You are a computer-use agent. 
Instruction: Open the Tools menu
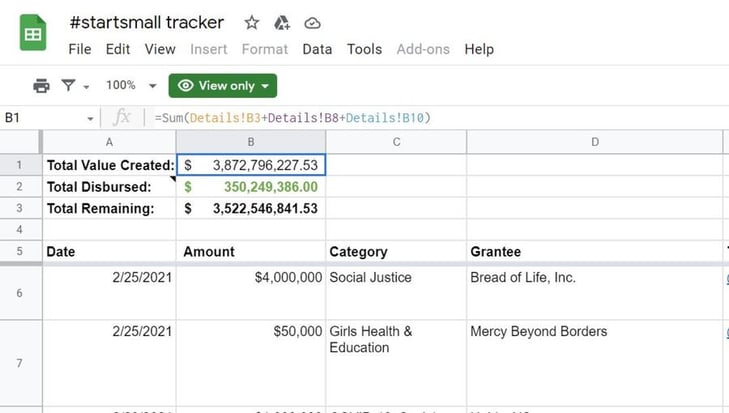(x=364, y=49)
